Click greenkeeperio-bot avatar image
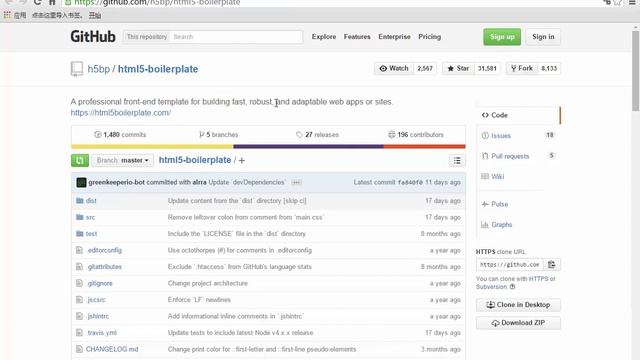 (81, 182)
